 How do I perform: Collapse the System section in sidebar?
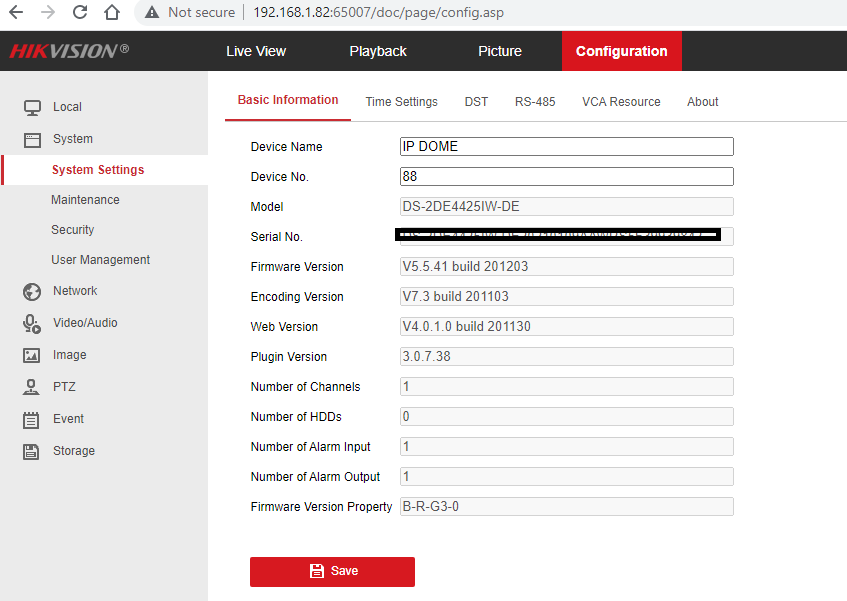72,139
